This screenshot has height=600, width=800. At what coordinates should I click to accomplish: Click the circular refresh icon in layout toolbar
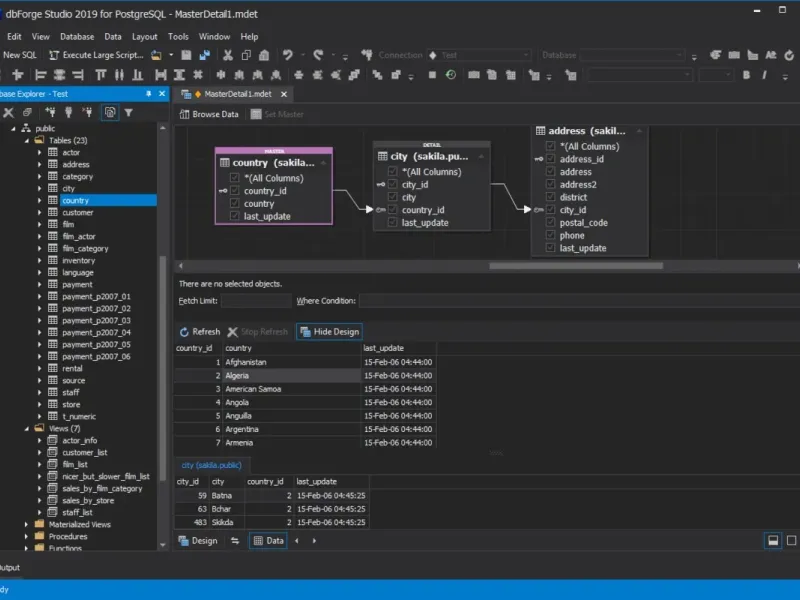point(451,75)
